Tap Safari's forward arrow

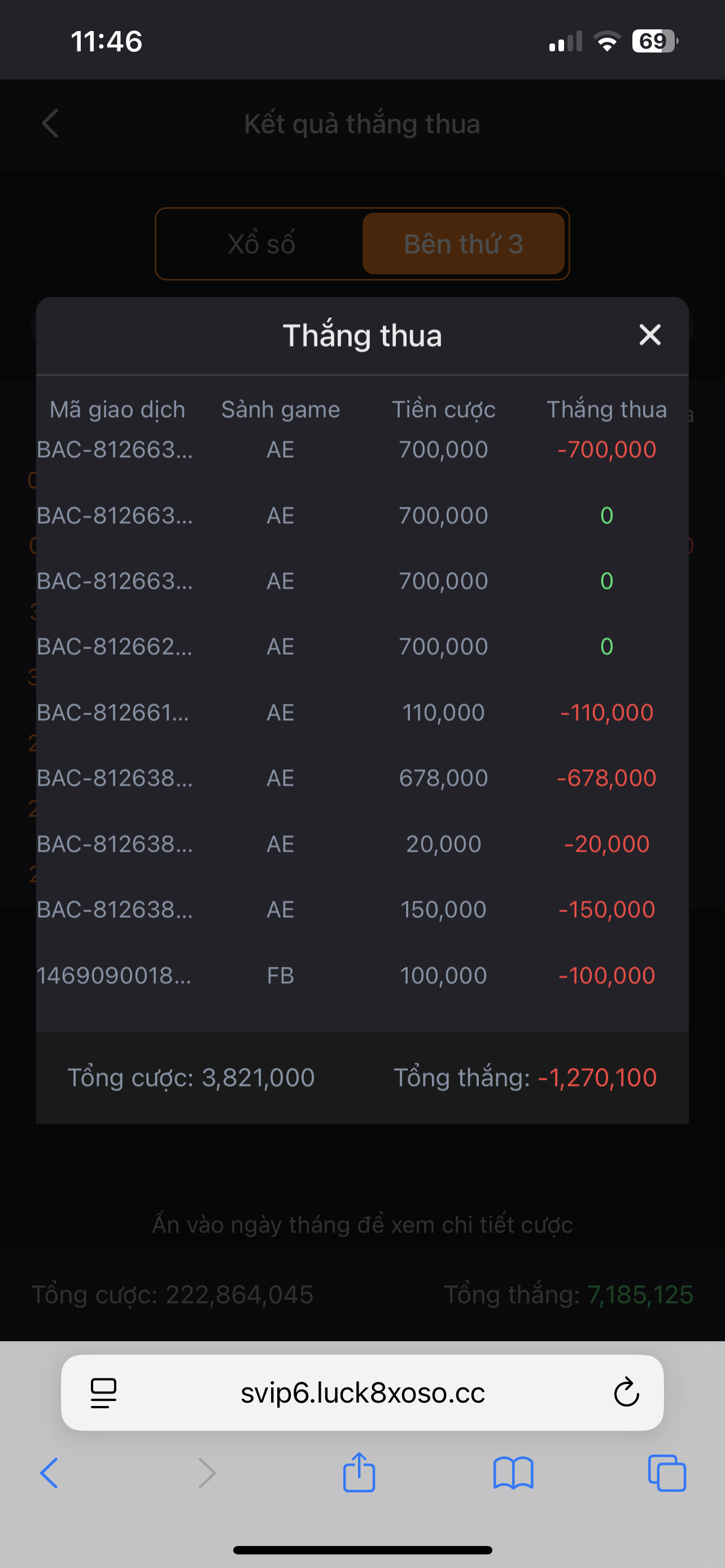[x=207, y=1474]
